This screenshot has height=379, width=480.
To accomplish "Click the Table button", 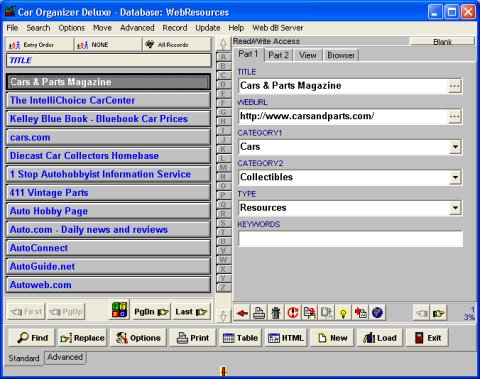I will 240,338.
